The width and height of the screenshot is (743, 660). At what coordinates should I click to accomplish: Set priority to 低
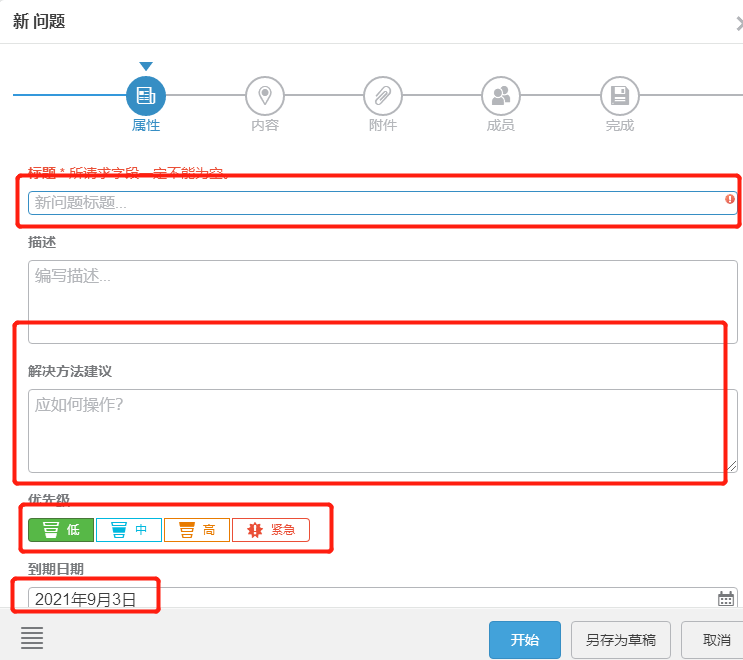(x=61, y=530)
